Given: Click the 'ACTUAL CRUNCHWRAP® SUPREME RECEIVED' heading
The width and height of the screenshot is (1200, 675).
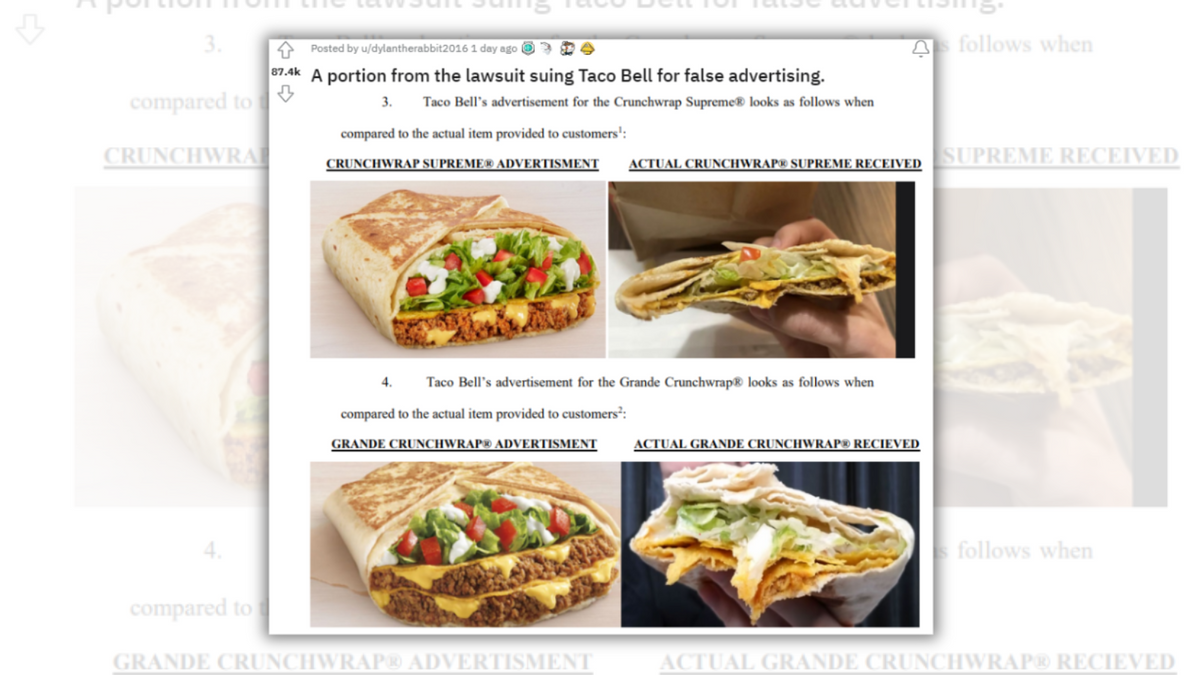Looking at the screenshot, I should (775, 164).
